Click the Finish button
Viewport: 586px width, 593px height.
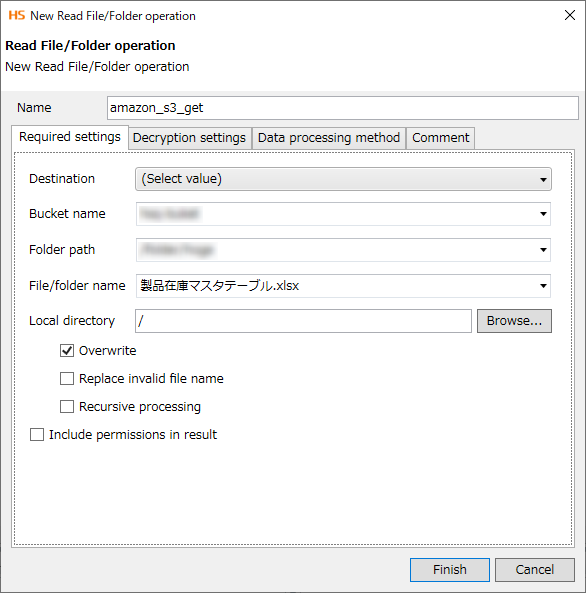[450, 570]
